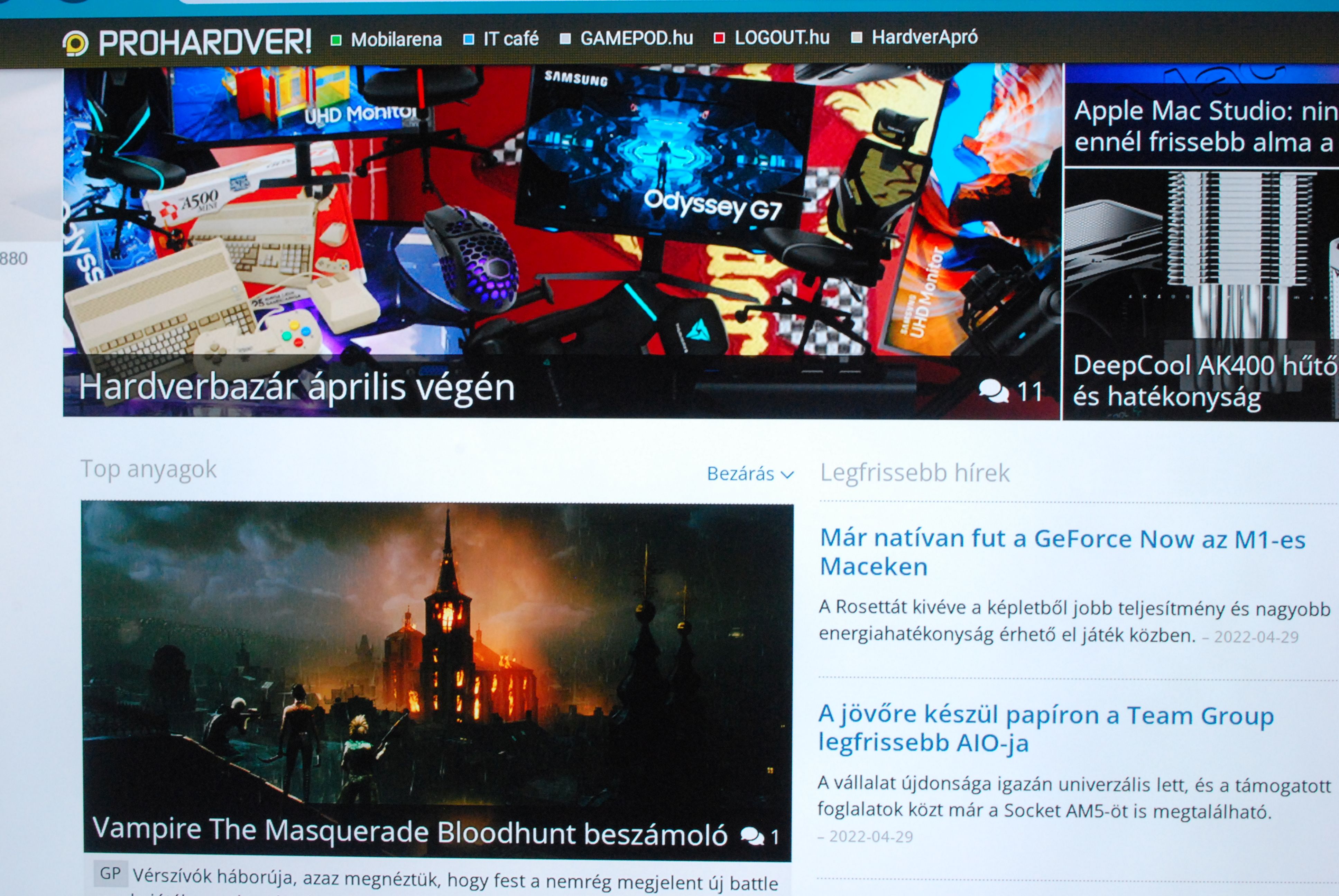This screenshot has width=1339, height=896.
Task: Click the Vérszívók háborúja description text
Action: pos(455,879)
